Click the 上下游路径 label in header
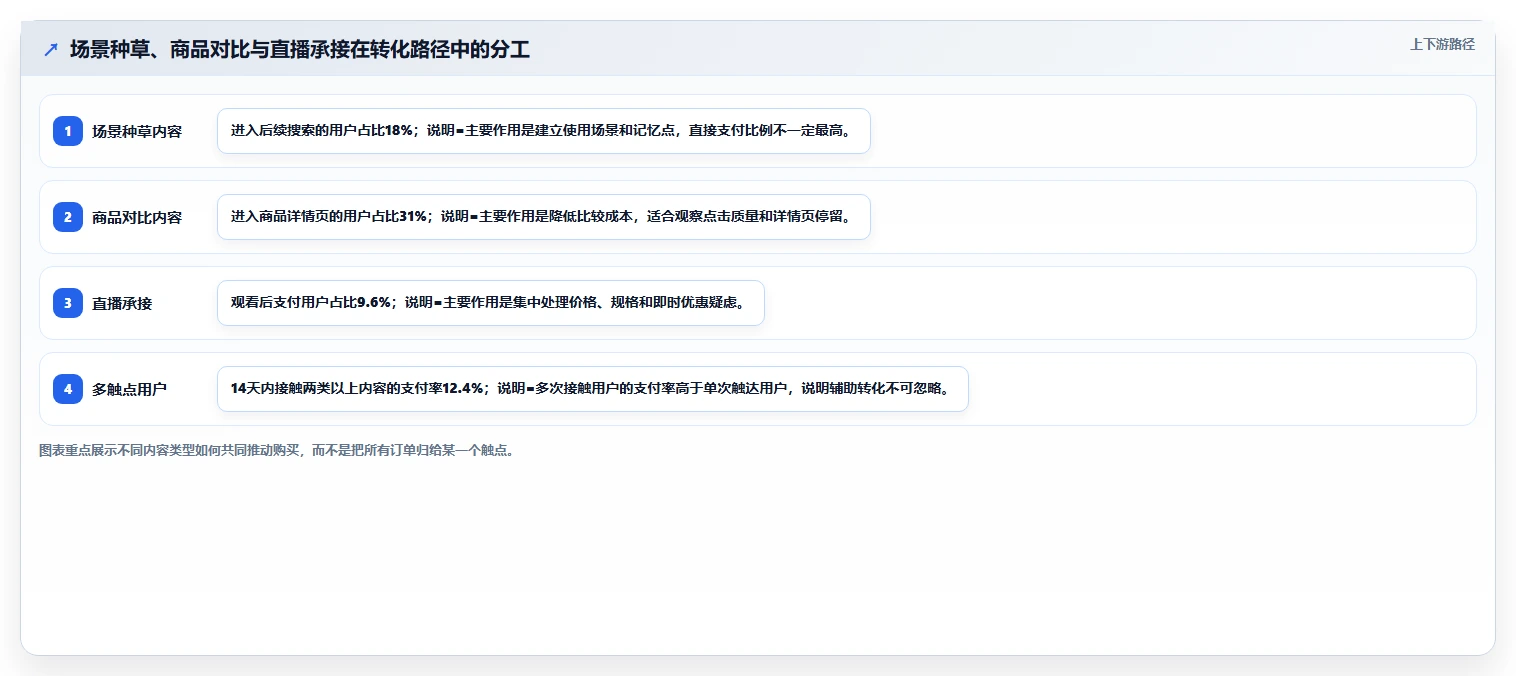 [x=1442, y=44]
